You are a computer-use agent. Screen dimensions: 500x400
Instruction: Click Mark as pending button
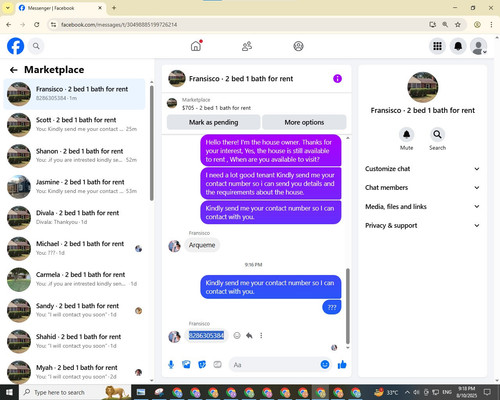click(213, 122)
